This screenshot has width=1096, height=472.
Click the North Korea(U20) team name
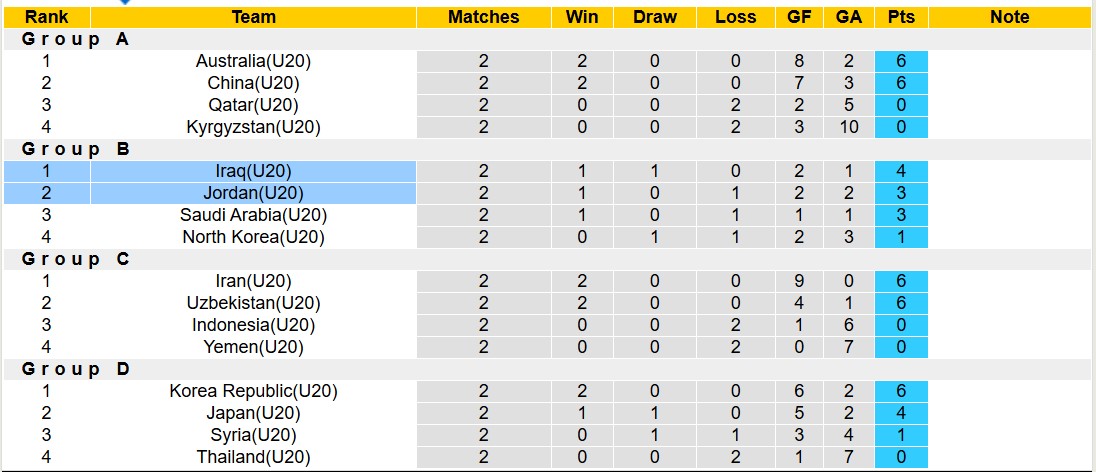point(253,237)
